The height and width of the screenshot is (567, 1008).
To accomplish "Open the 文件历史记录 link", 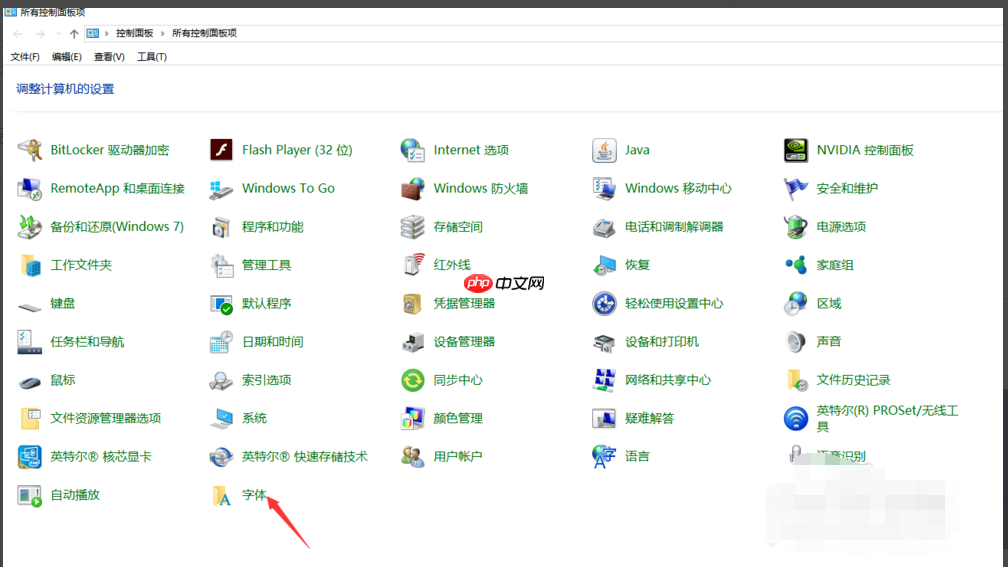I will tap(853, 380).
